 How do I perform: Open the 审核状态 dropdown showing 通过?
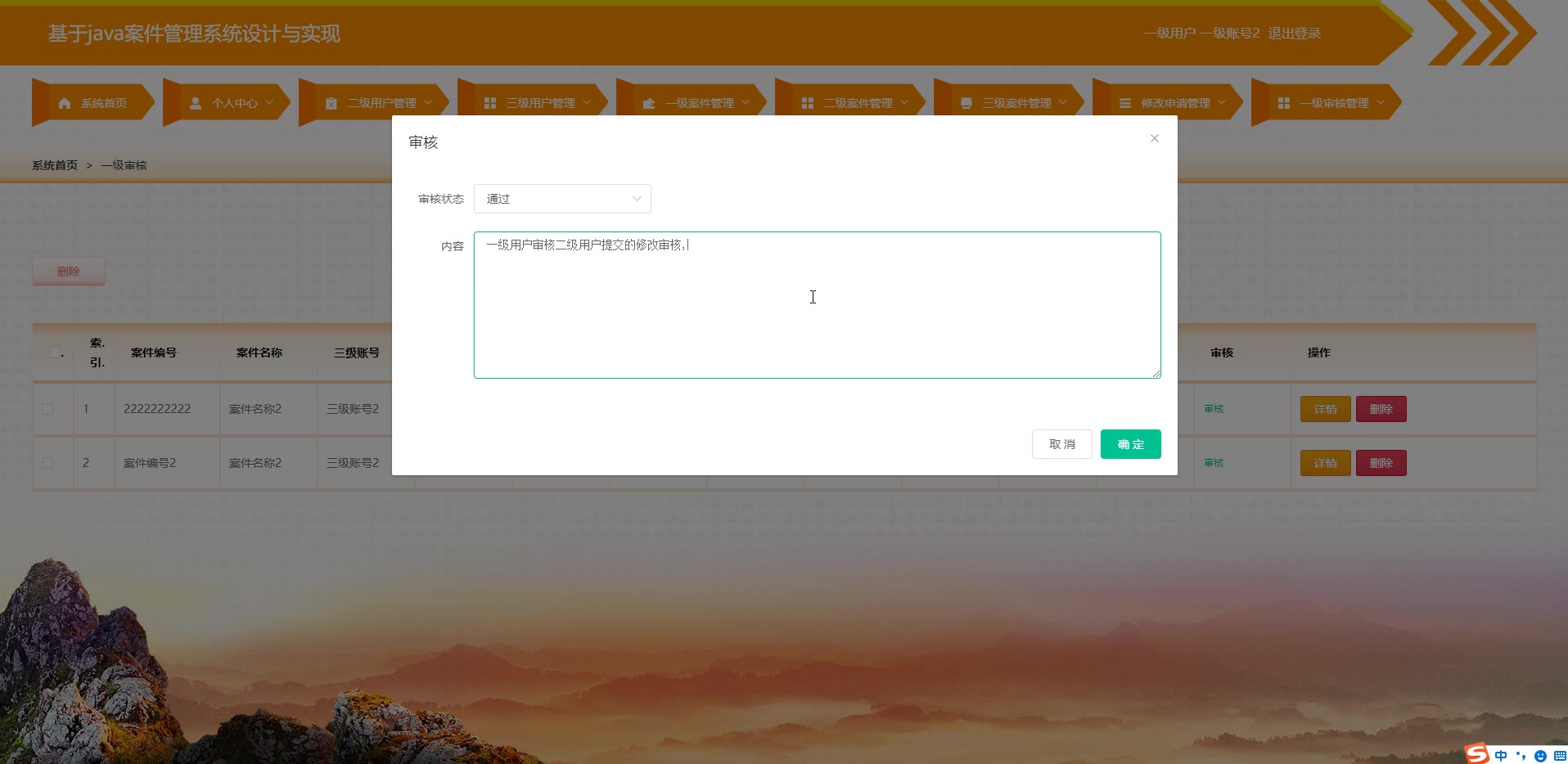pyautogui.click(x=562, y=199)
